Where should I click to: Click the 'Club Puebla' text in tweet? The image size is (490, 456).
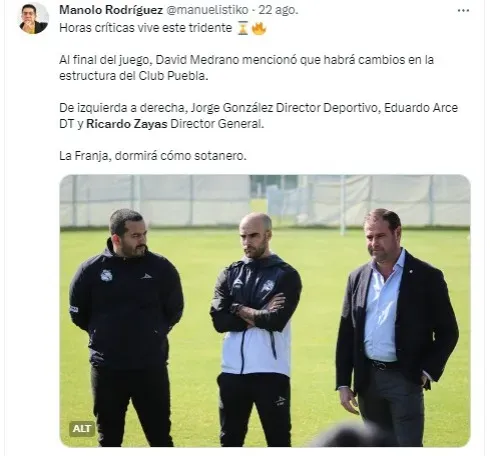[173, 76]
